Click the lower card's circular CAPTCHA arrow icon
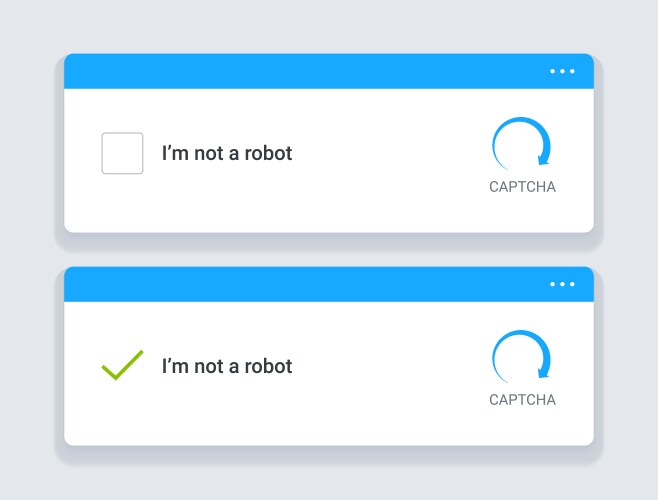The height and width of the screenshot is (500, 658). coord(521,359)
